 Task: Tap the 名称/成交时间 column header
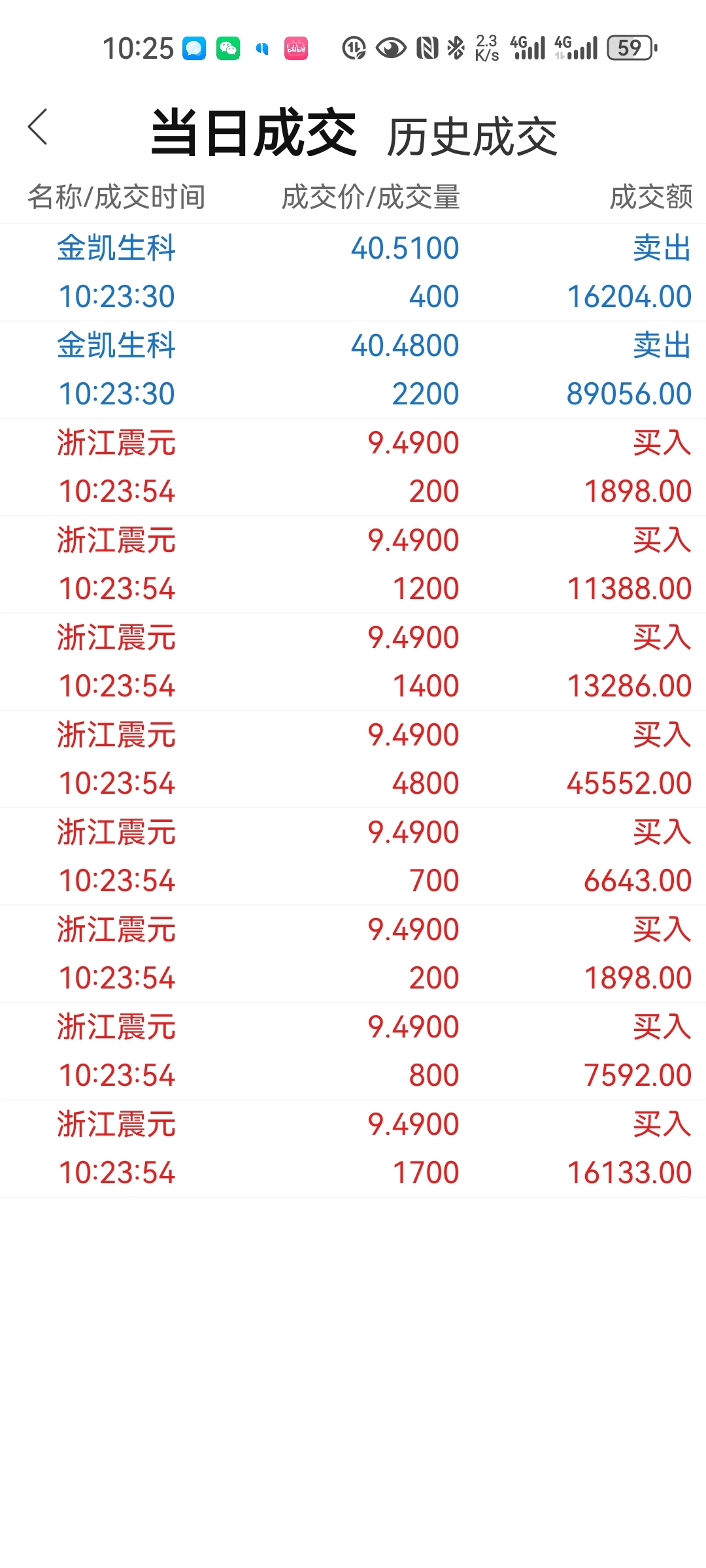point(116,197)
